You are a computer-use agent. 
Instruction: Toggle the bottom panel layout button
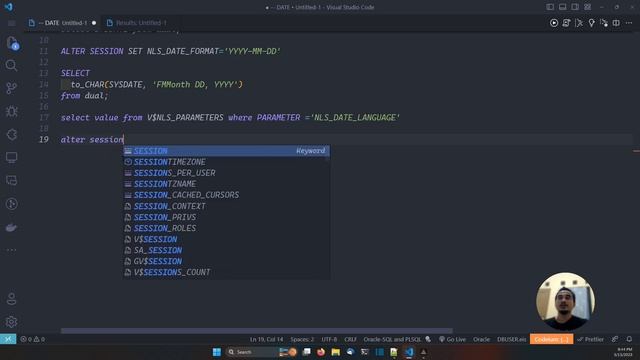pos(562,7)
